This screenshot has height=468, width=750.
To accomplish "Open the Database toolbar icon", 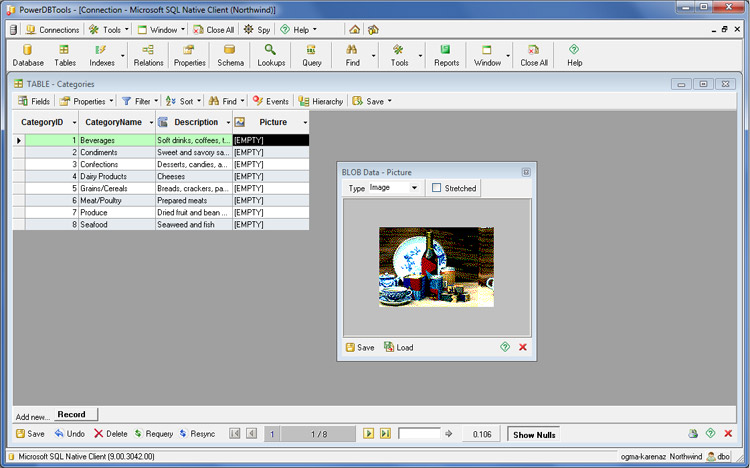I will 28,55.
